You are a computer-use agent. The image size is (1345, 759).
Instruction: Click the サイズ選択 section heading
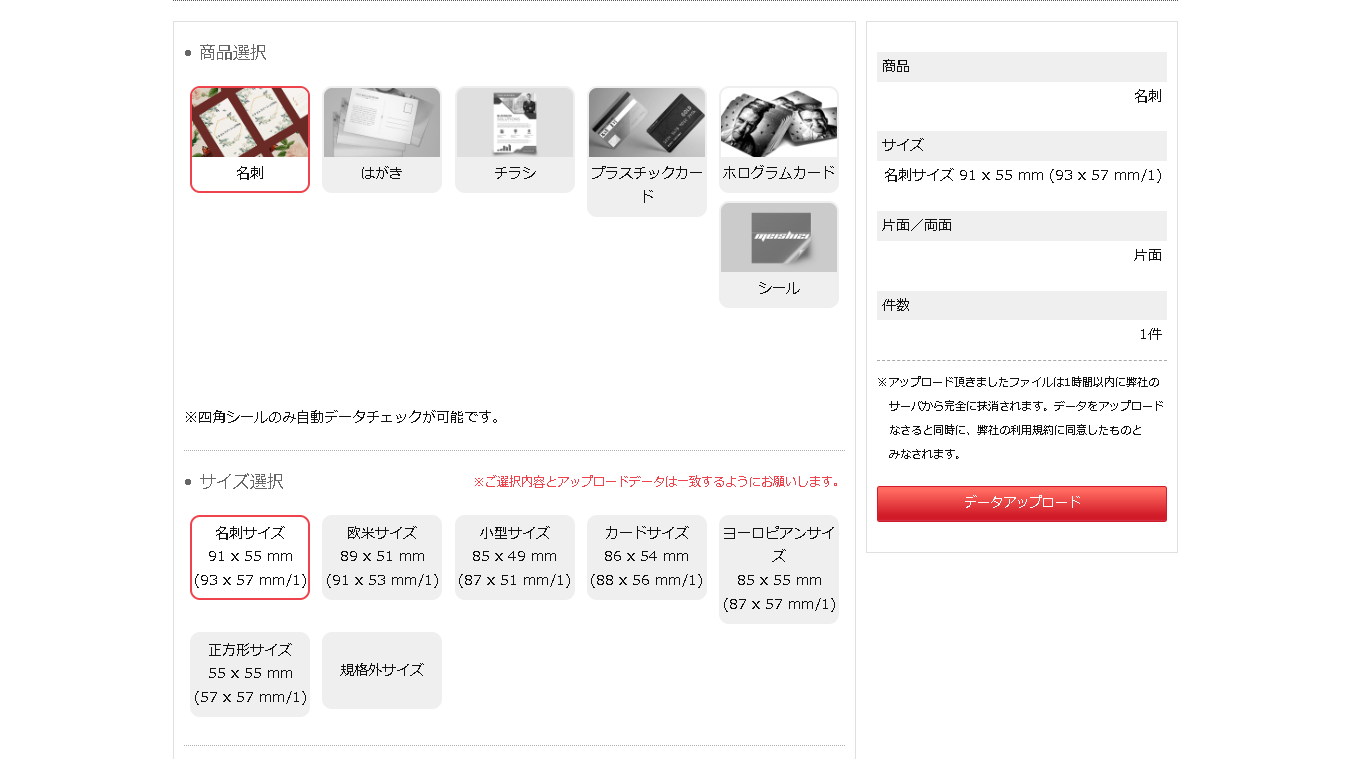[x=241, y=481]
